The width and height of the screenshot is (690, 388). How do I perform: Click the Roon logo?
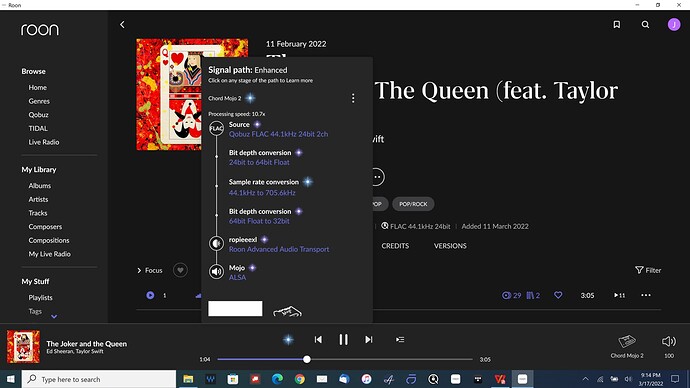pyautogui.click(x=40, y=29)
